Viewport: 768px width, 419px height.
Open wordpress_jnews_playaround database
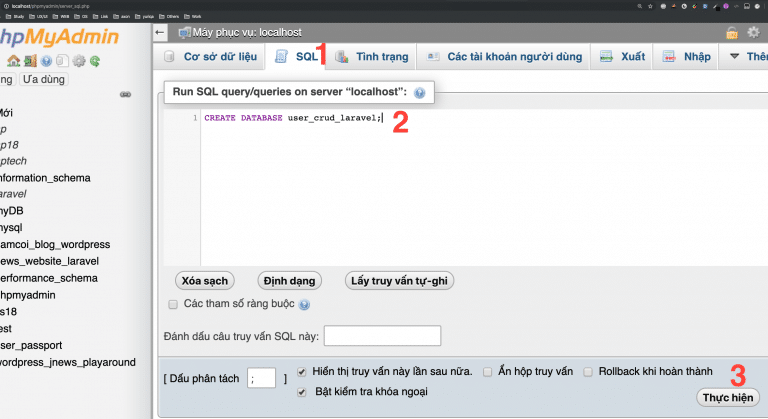pyautogui.click(x=68, y=362)
